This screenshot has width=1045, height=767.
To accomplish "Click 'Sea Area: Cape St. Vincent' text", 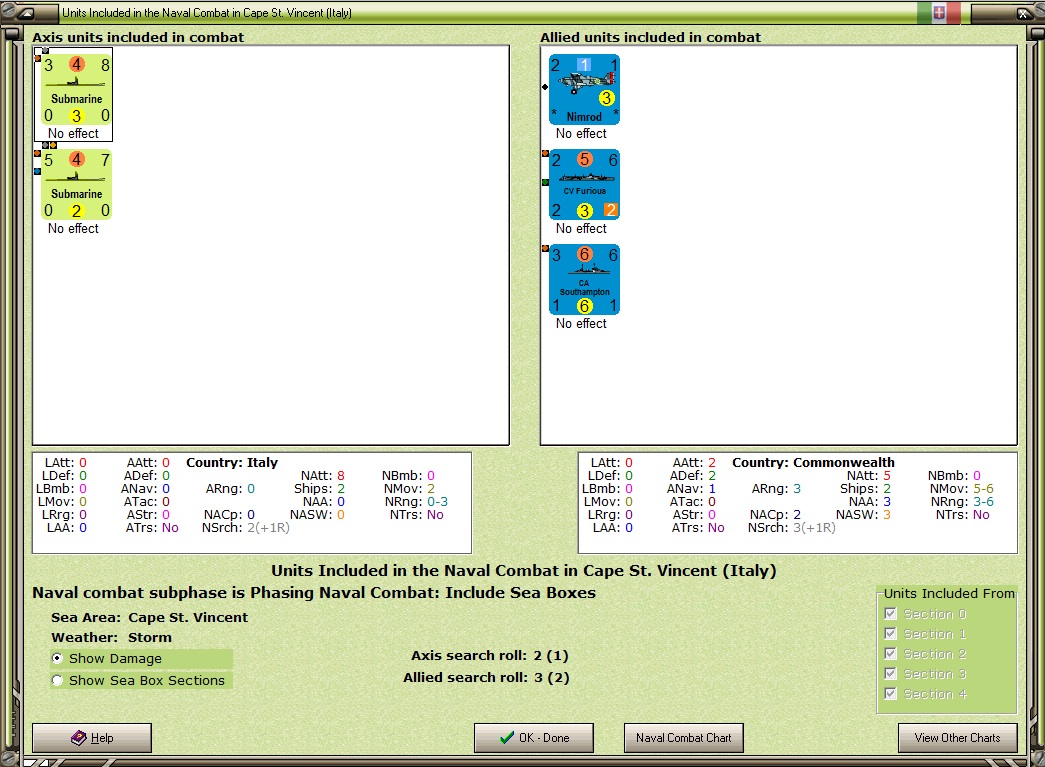I will [149, 618].
